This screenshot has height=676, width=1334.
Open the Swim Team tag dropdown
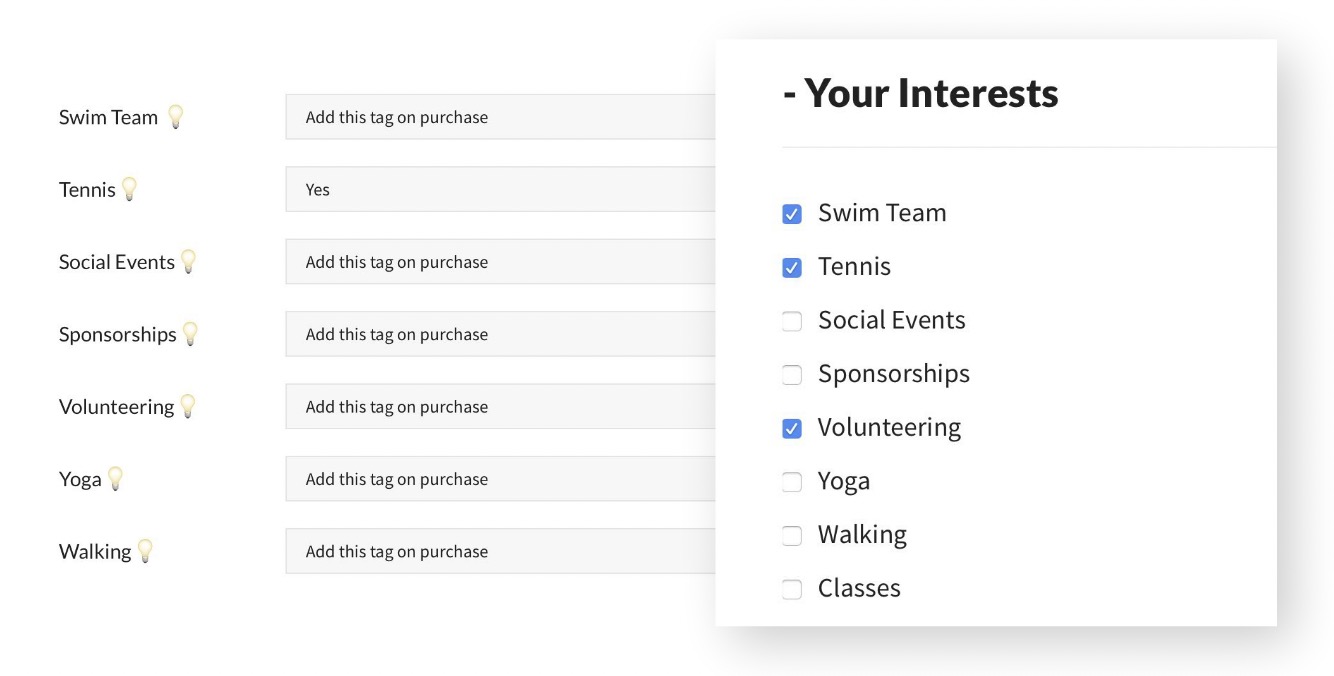coord(500,117)
